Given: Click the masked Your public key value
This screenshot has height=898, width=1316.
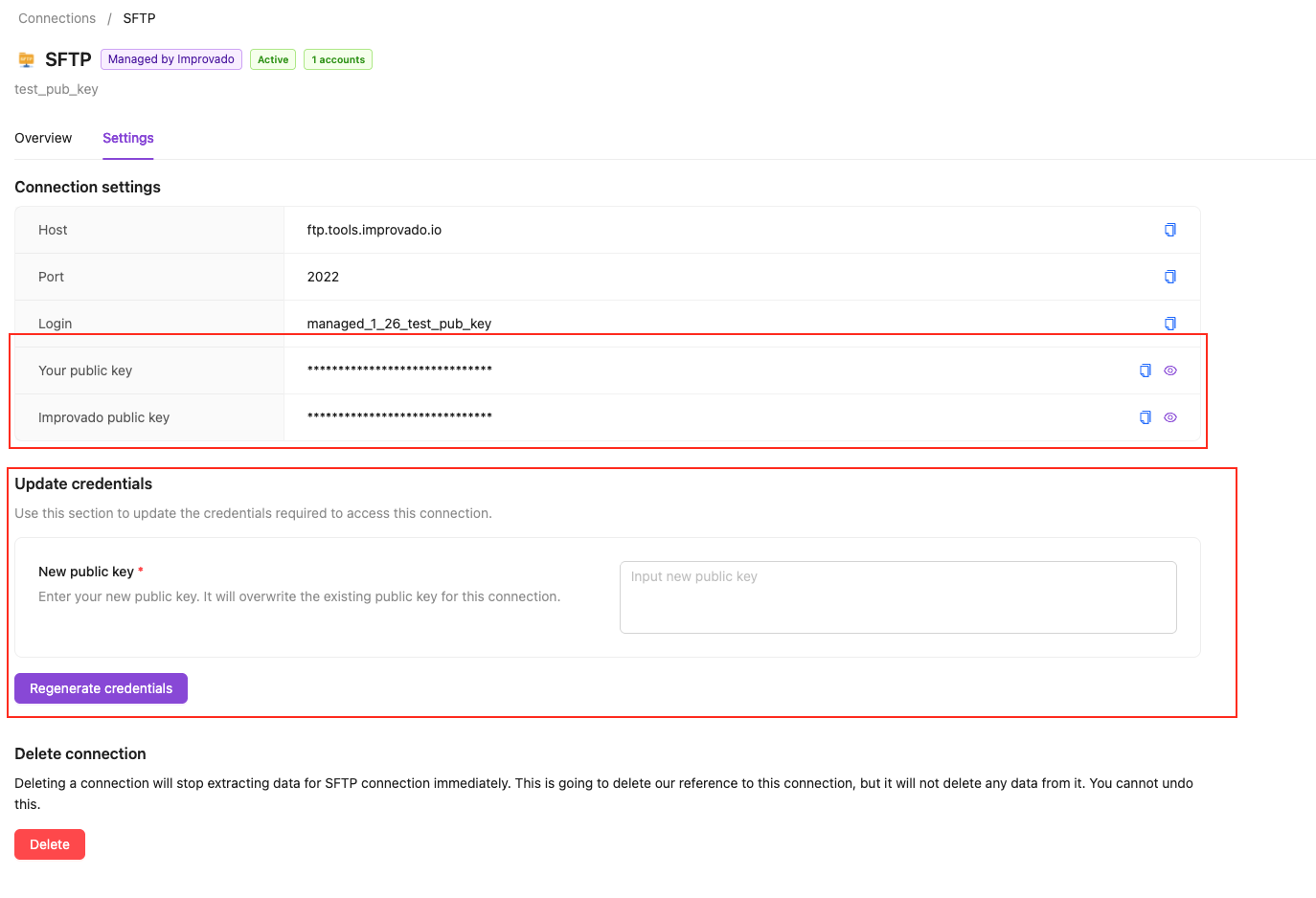Looking at the screenshot, I should click(399, 370).
